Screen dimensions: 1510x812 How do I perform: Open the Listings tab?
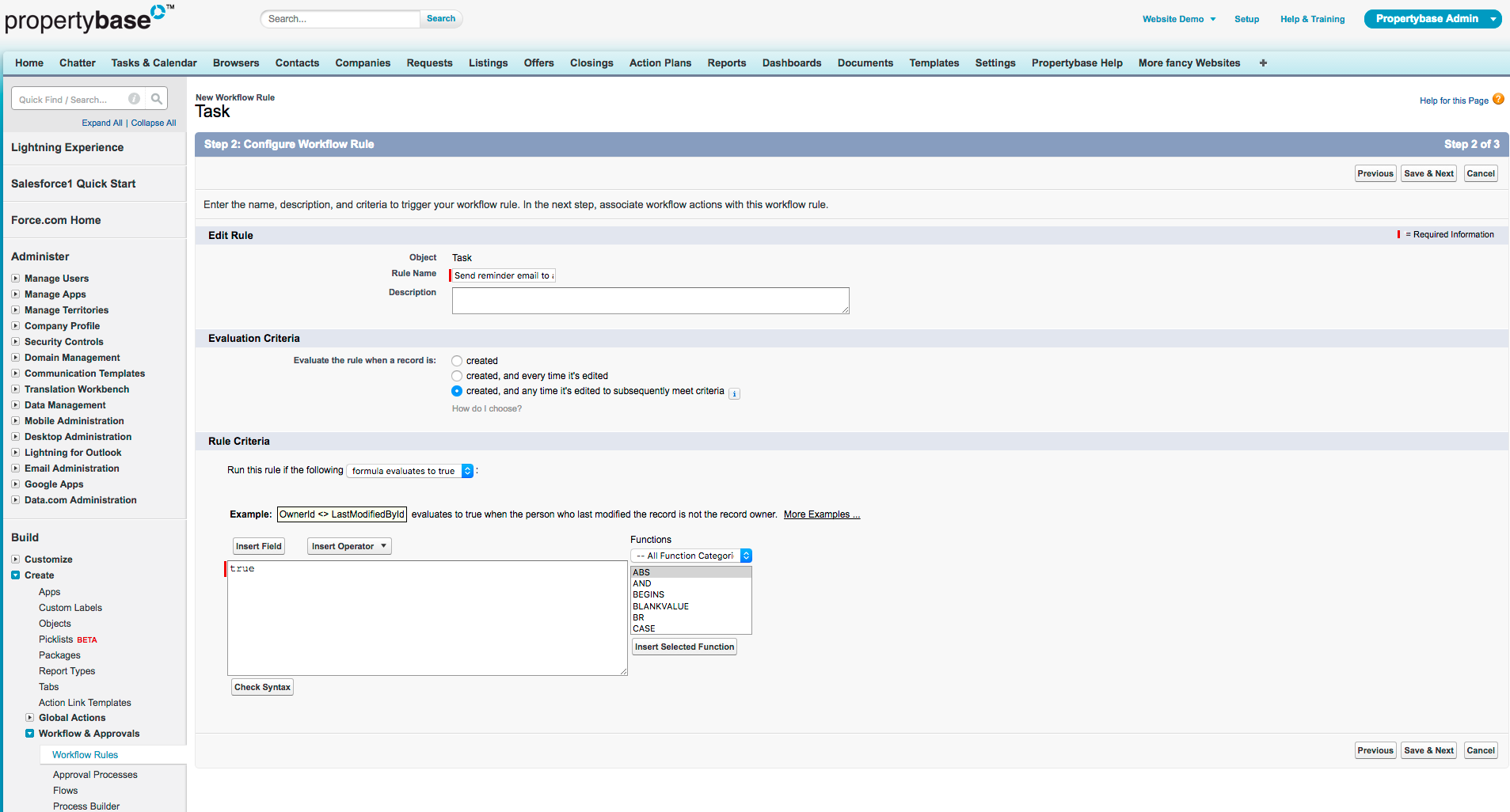[x=488, y=63]
